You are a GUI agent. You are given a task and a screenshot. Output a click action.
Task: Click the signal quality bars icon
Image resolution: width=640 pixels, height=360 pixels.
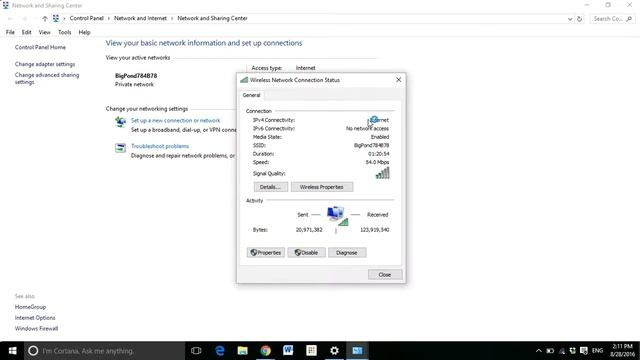(382, 173)
